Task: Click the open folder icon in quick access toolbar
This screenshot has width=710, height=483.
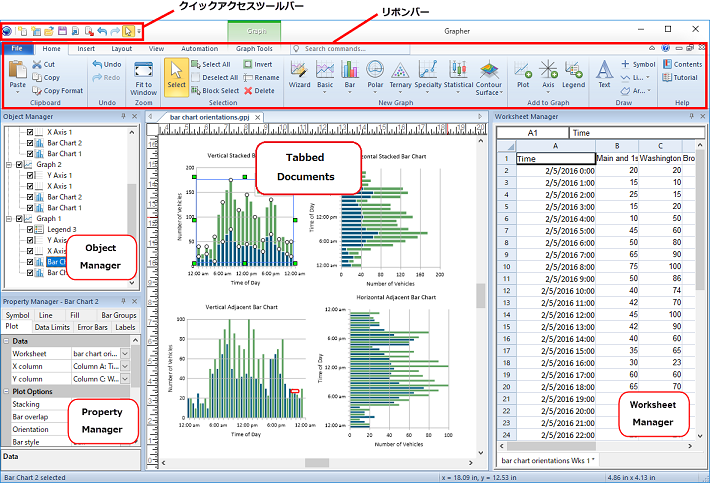Action: (49, 31)
